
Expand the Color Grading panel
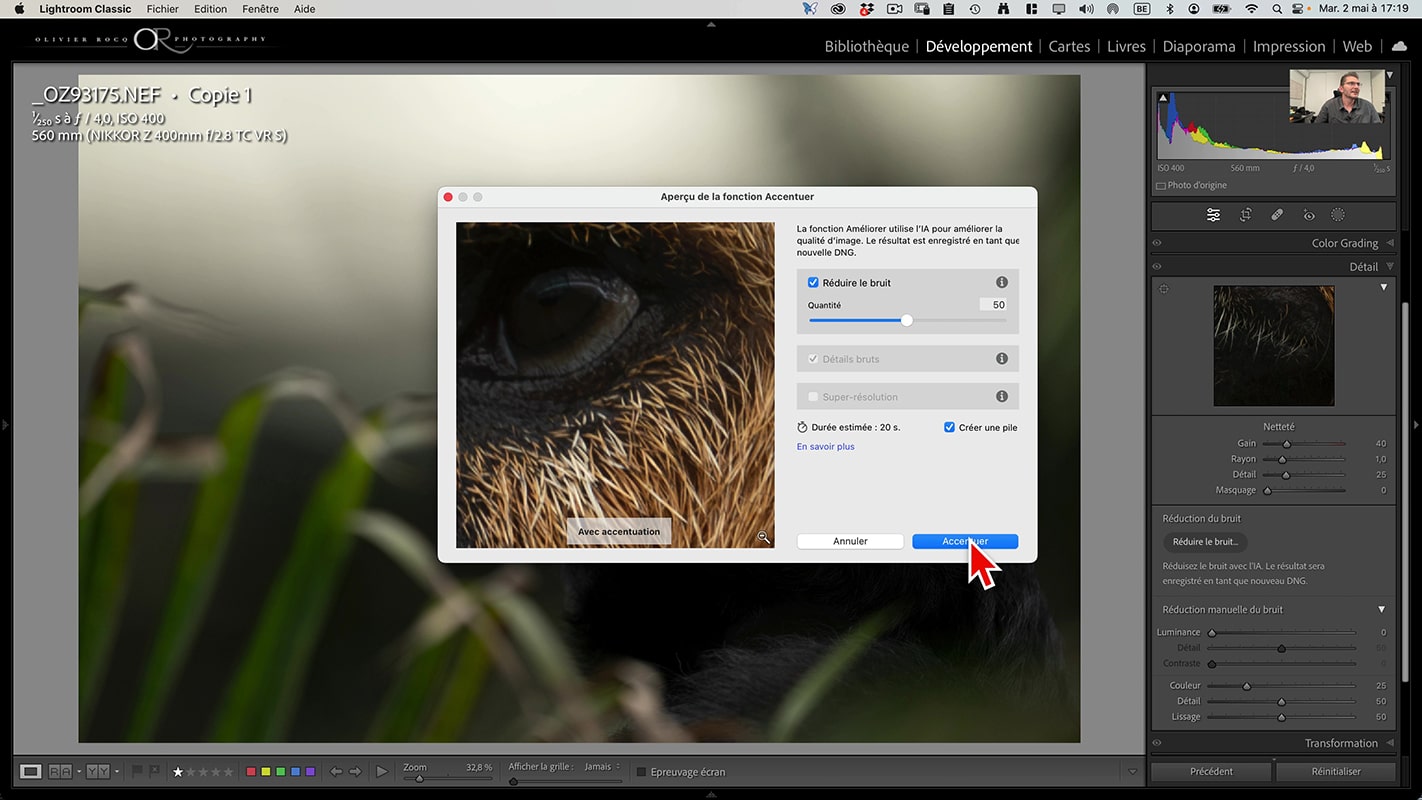tap(1390, 243)
